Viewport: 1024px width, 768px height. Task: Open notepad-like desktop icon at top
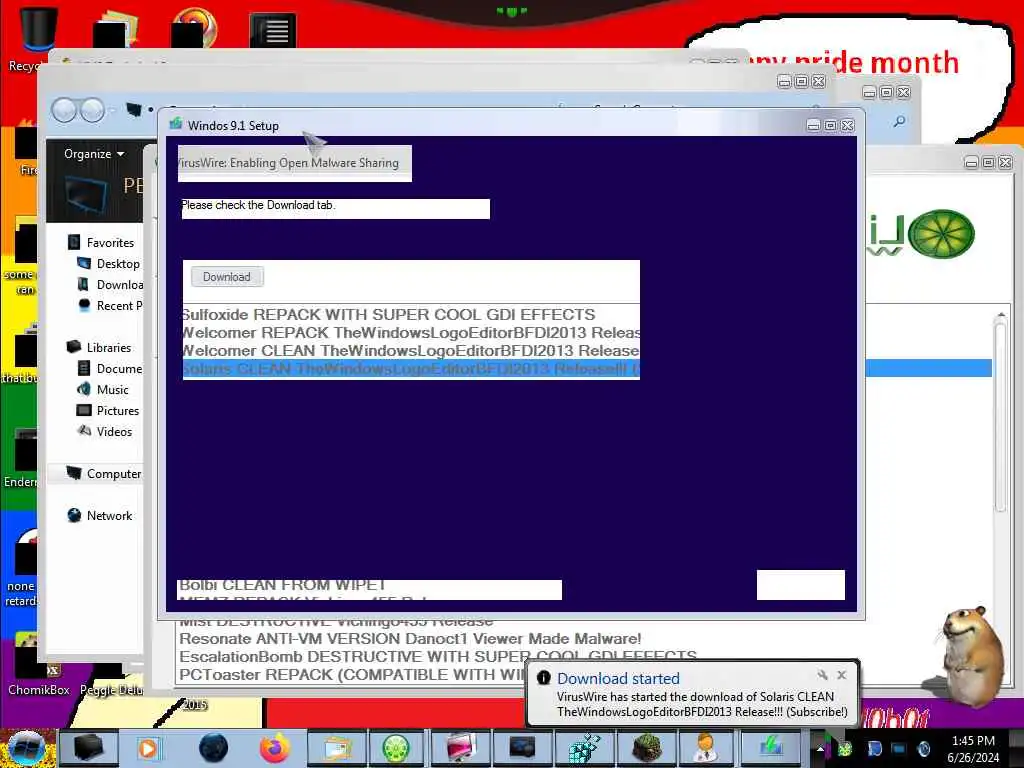coord(272,29)
